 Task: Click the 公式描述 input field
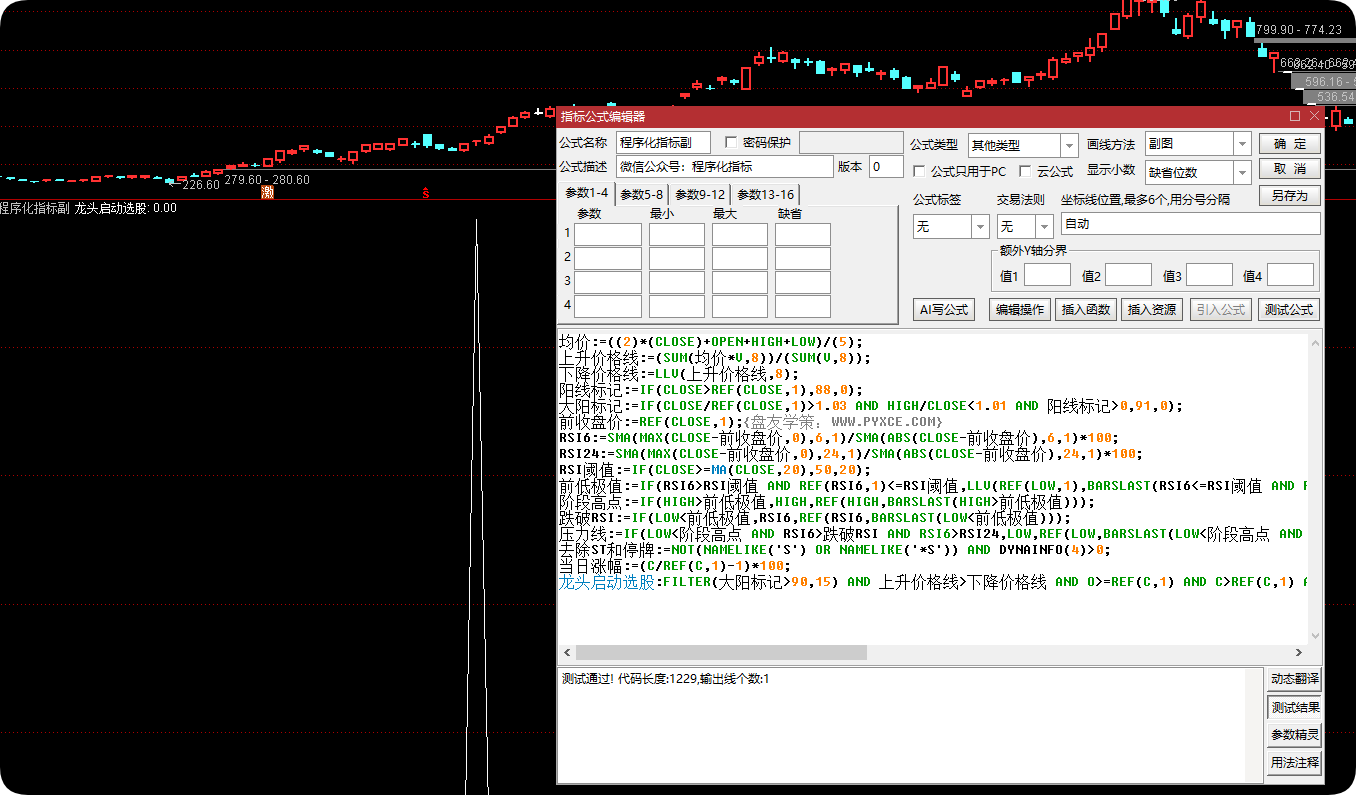724,167
